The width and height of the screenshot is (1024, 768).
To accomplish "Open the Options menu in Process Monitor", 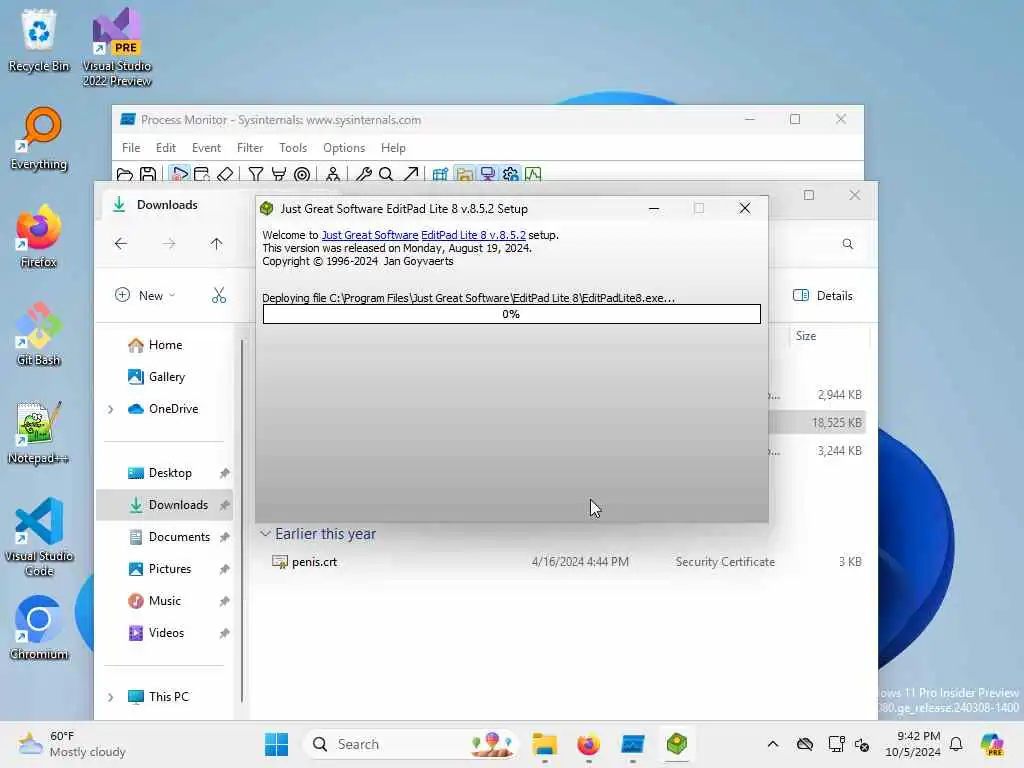I will 344,148.
